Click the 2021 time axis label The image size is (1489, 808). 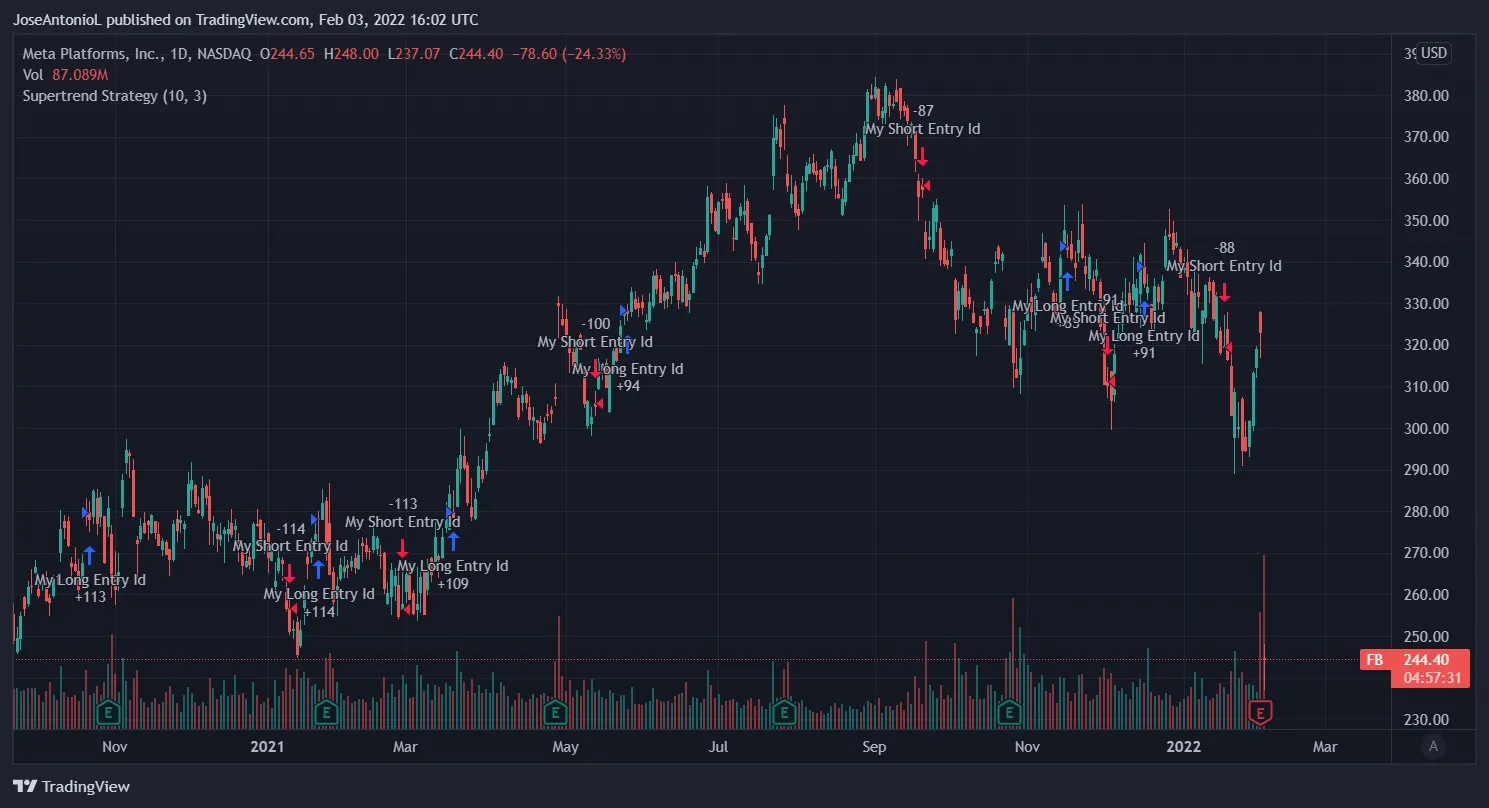click(267, 746)
